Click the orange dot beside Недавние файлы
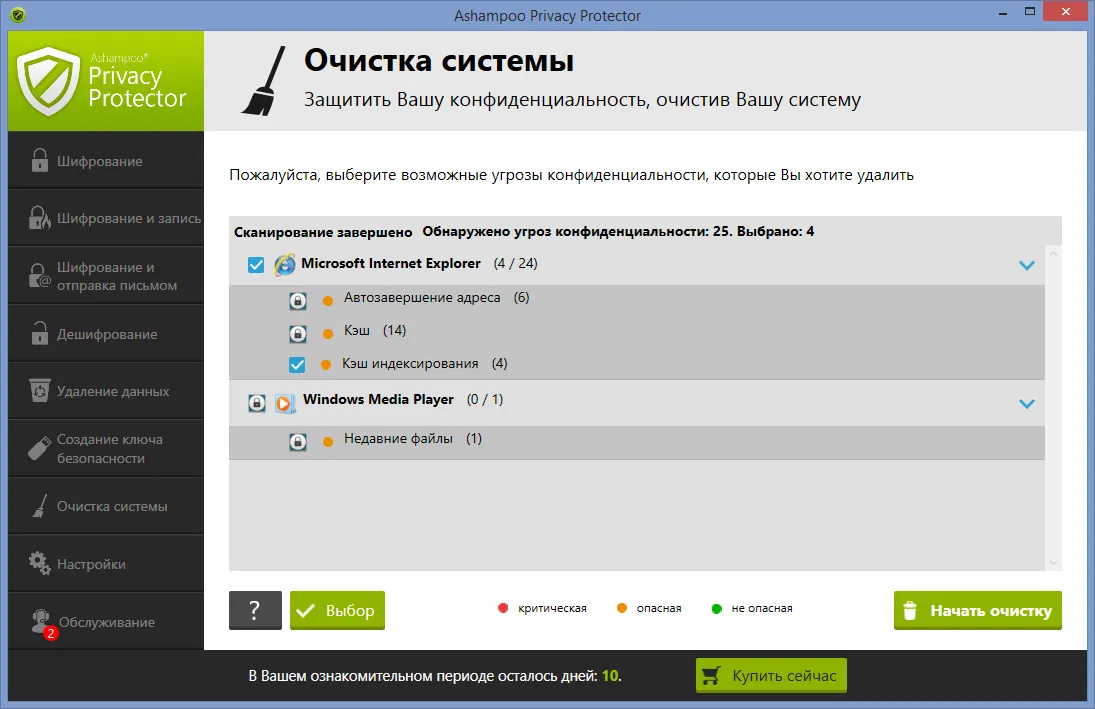1095x709 pixels. click(328, 441)
